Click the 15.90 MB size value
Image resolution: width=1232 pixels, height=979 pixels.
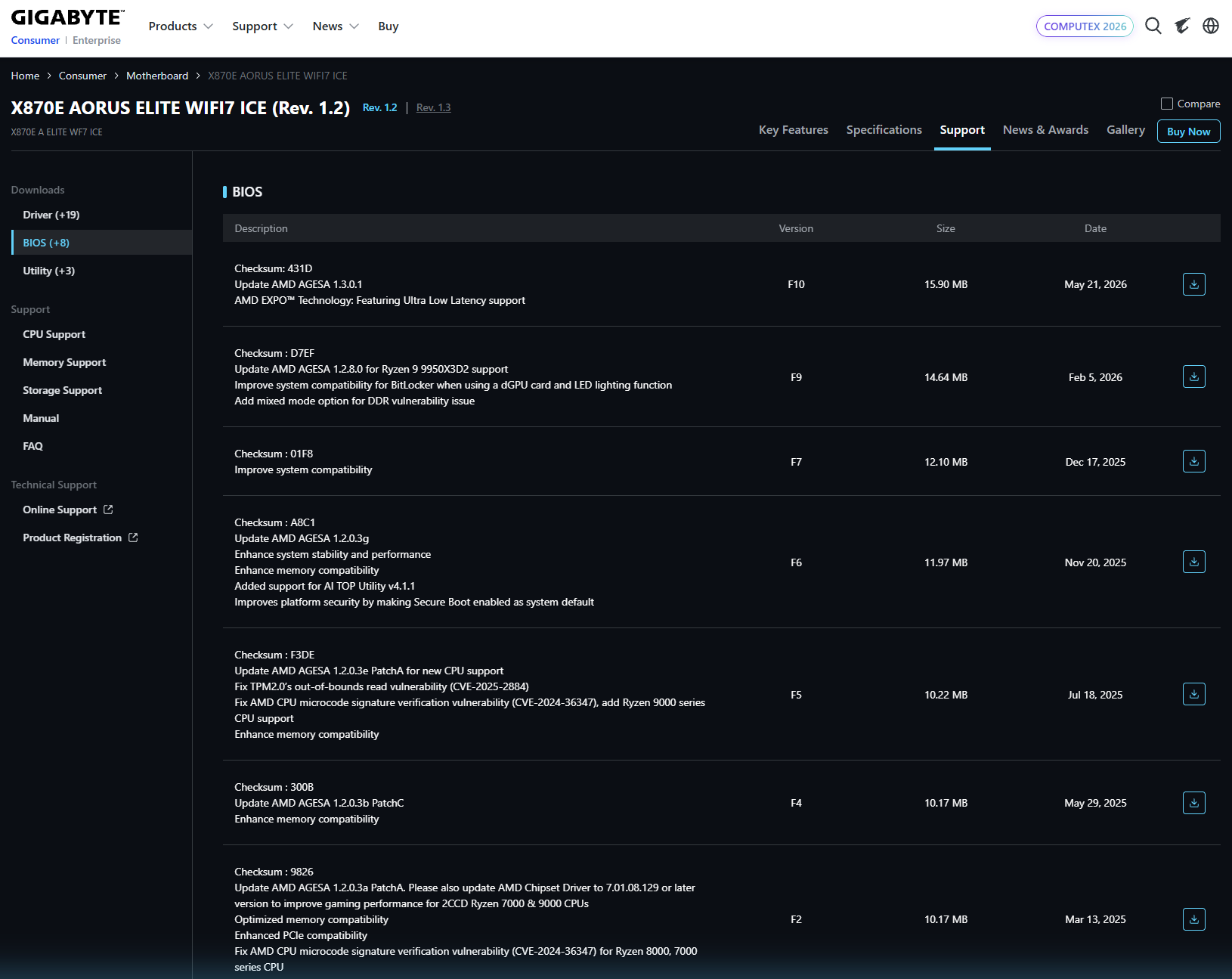point(946,284)
